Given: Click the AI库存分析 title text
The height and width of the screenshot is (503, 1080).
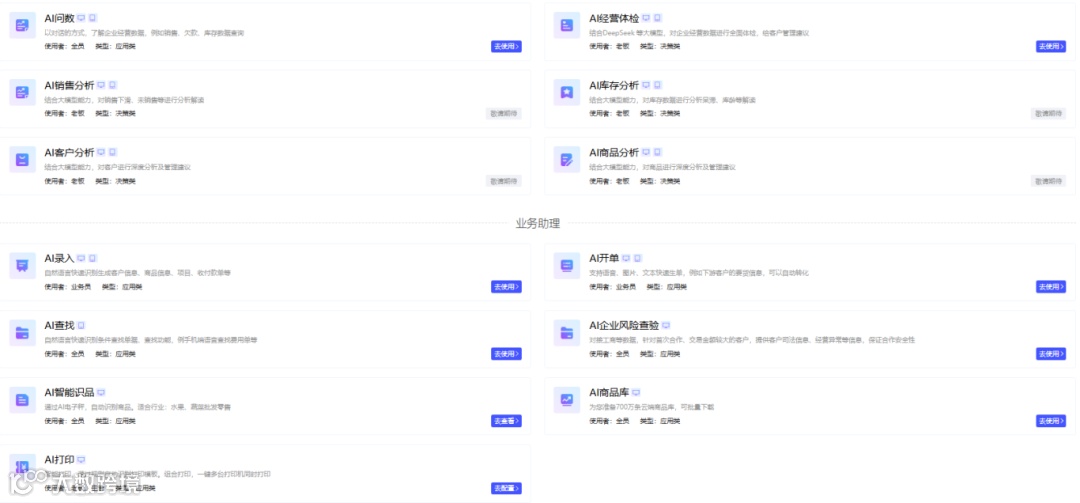Looking at the screenshot, I should pos(614,85).
